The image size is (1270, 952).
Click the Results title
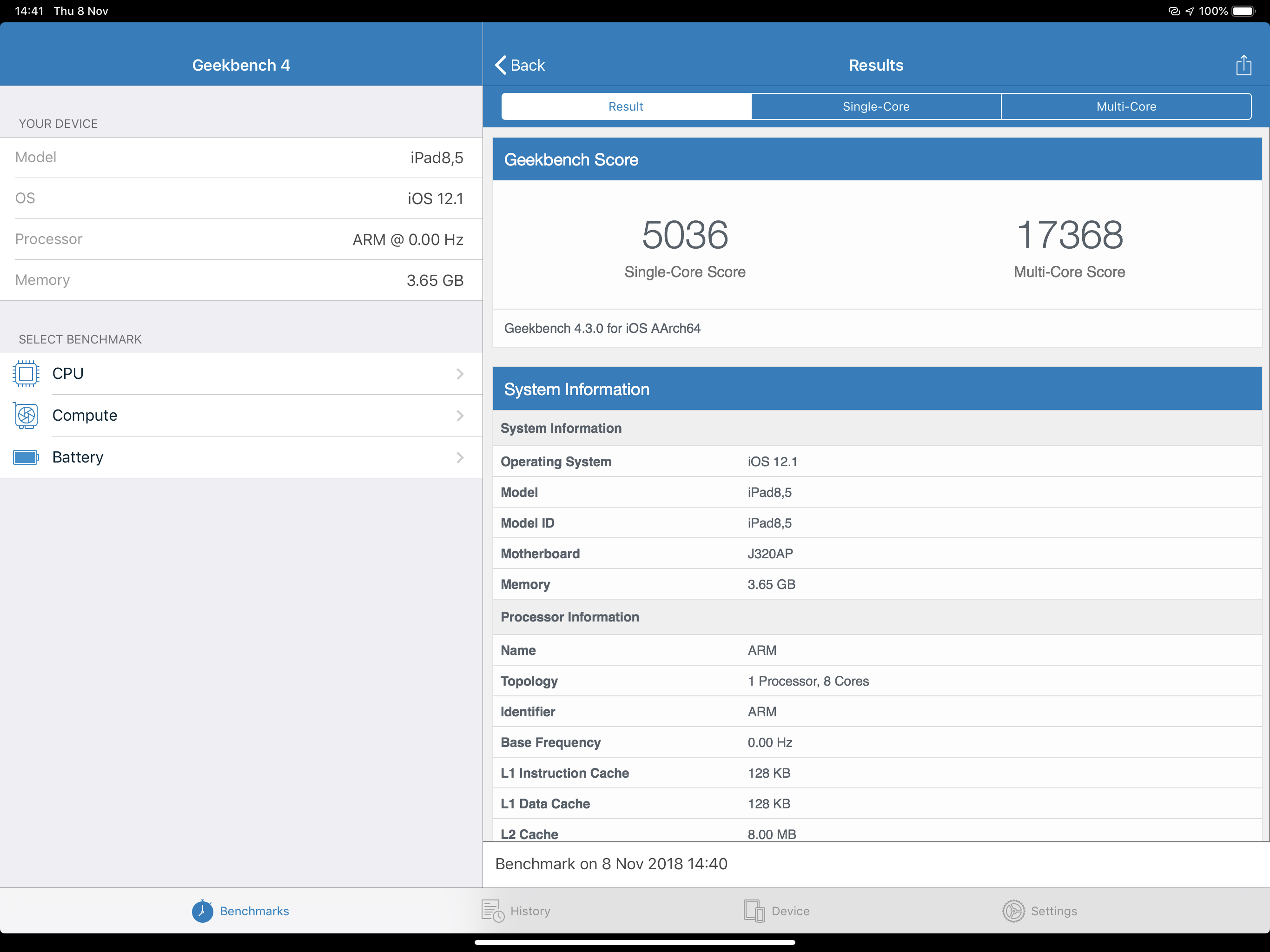(876, 66)
